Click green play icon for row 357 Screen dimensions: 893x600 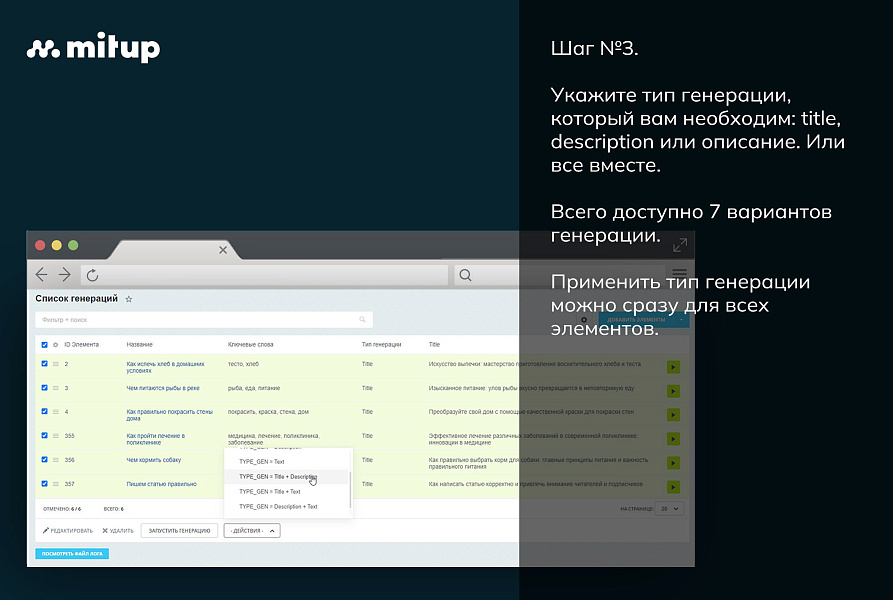coord(673,486)
